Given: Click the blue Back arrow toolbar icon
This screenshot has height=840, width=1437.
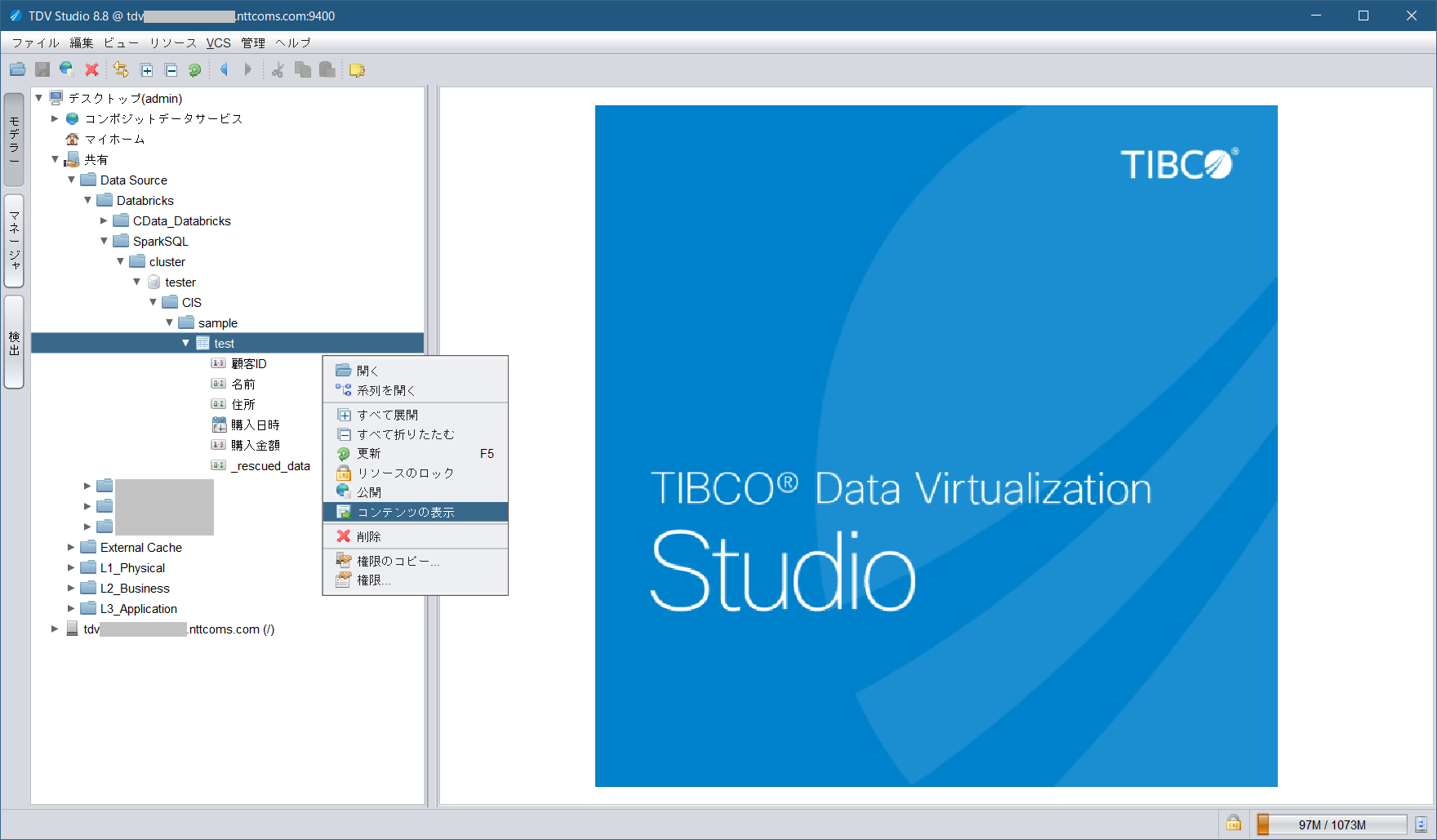Looking at the screenshot, I should point(225,70).
